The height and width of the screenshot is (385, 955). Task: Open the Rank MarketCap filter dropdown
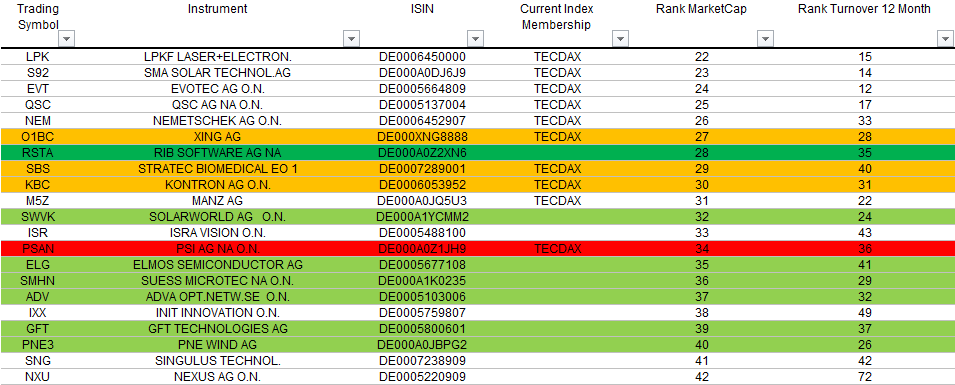[764, 39]
